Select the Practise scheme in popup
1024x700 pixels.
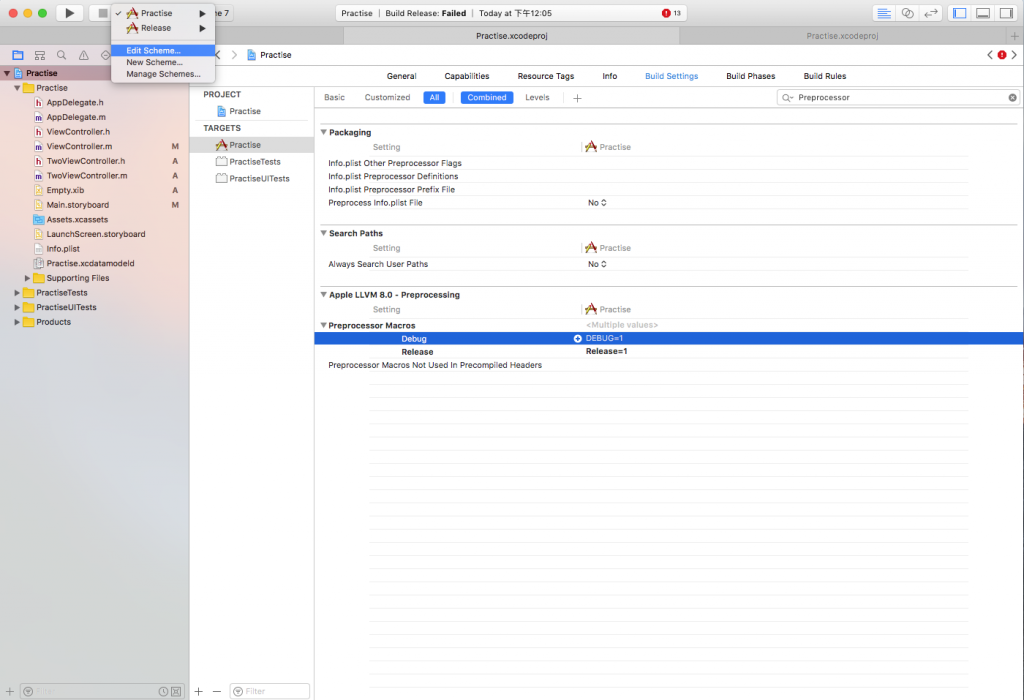coord(157,13)
